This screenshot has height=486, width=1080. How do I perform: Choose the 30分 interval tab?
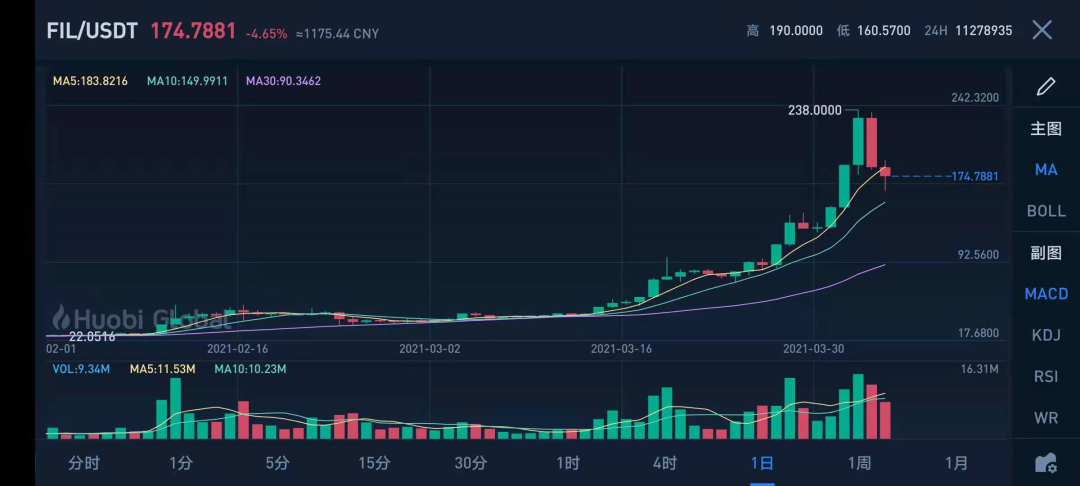tap(471, 463)
